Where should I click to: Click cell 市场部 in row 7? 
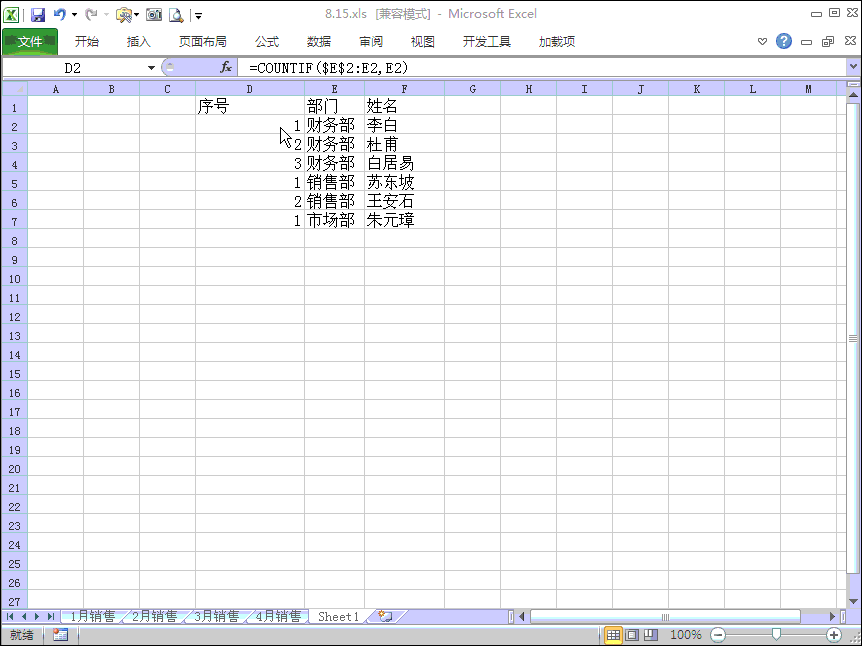334,220
